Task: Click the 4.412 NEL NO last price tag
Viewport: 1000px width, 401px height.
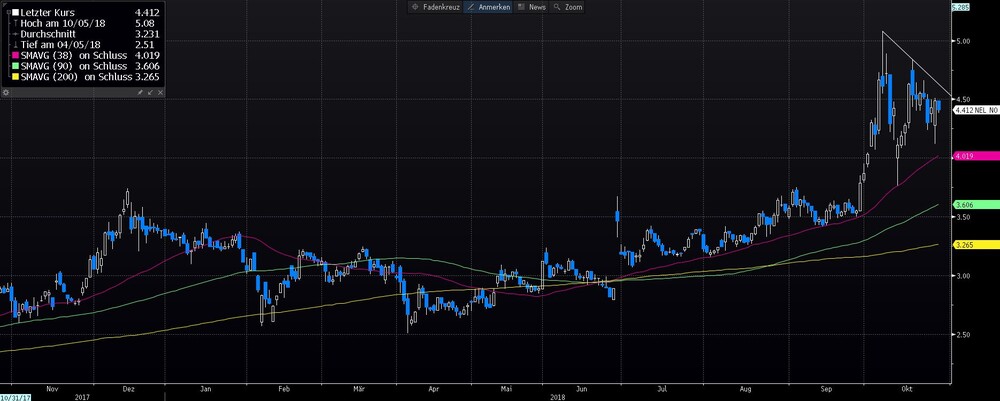Action: pyautogui.click(x=975, y=110)
